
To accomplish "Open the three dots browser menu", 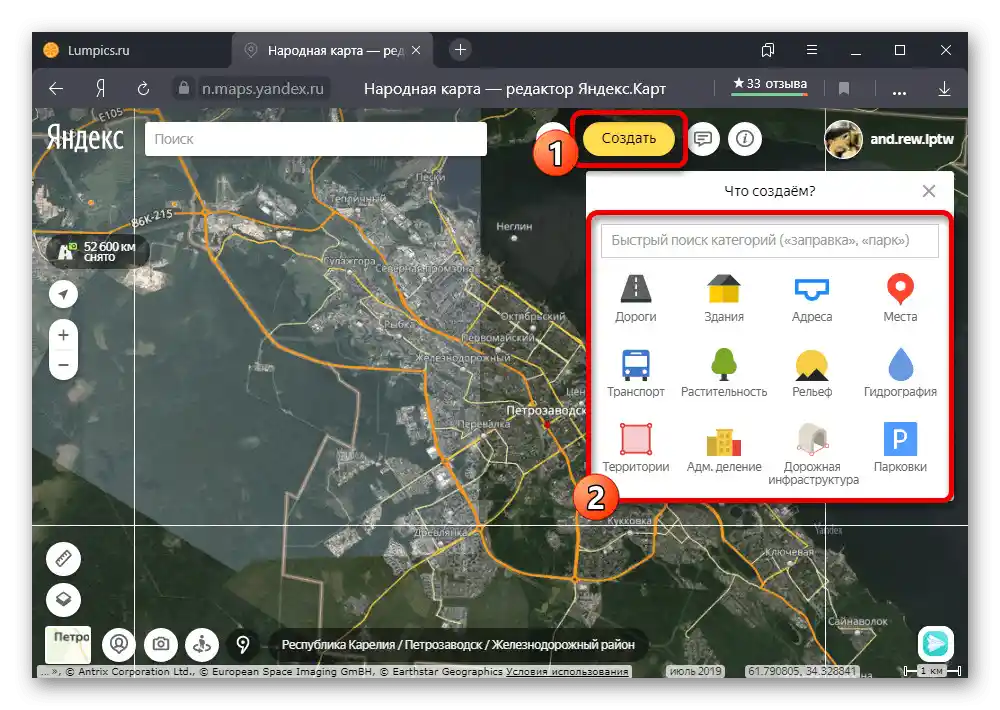I will pyautogui.click(x=899, y=92).
